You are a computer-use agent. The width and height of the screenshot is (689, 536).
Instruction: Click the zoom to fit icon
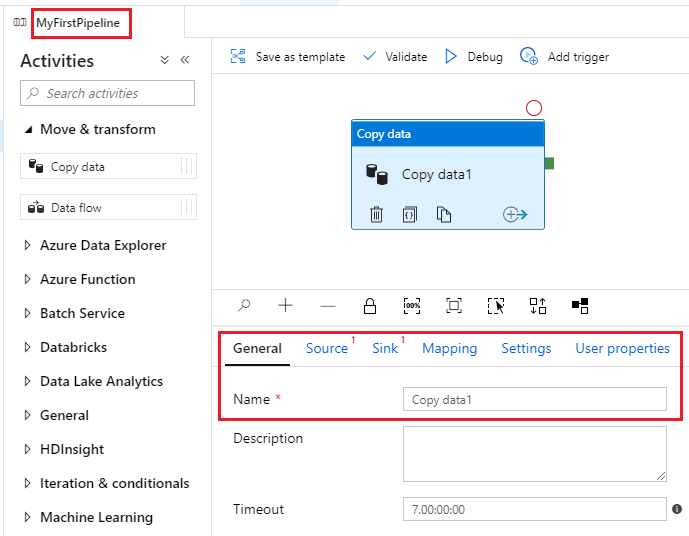tap(454, 306)
